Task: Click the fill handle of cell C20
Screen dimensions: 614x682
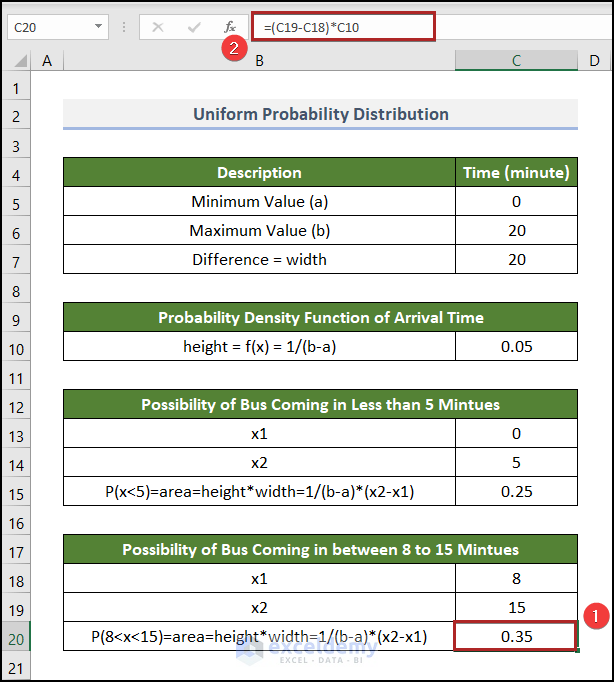Action: 577,650
